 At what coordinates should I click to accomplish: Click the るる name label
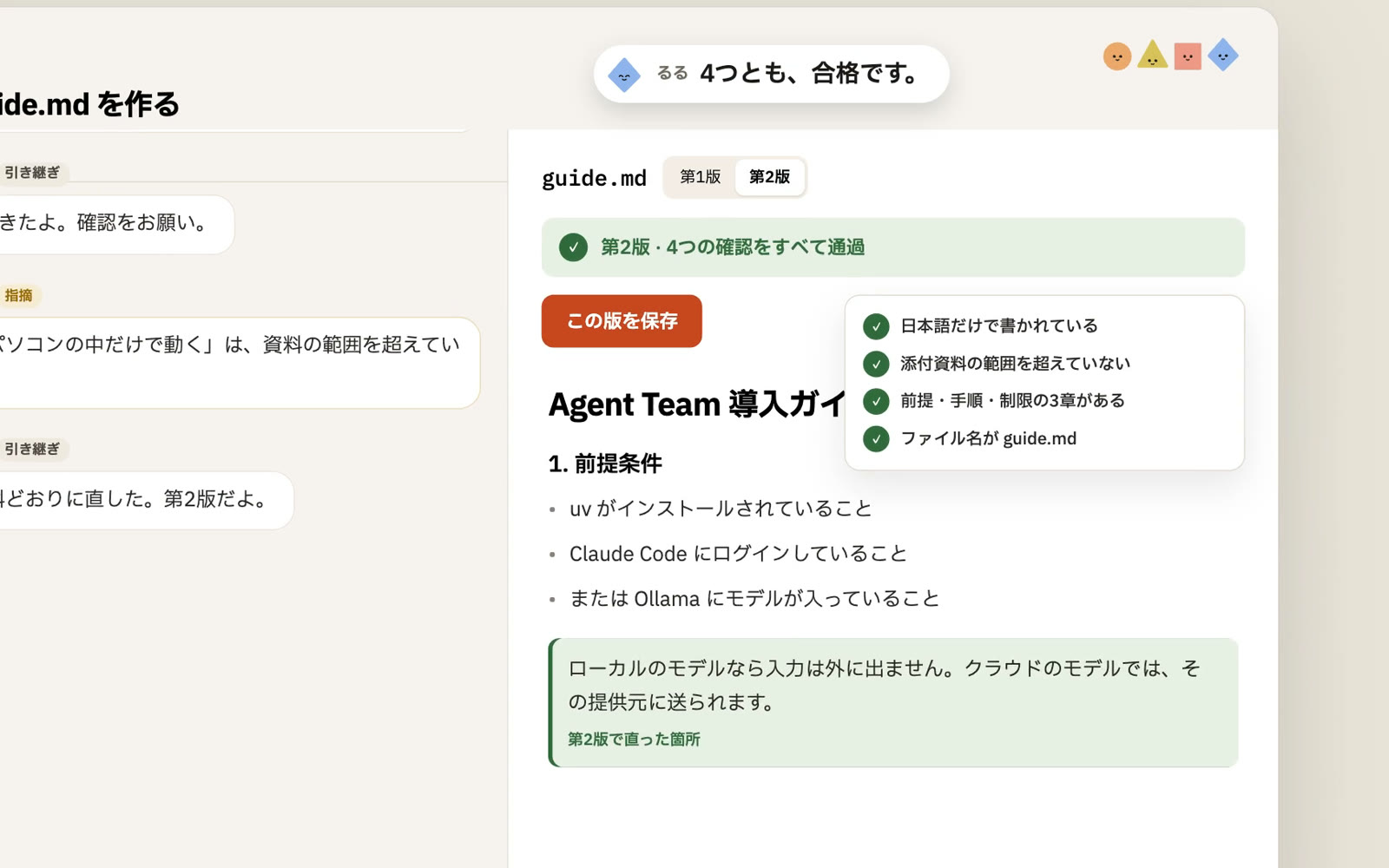point(672,74)
